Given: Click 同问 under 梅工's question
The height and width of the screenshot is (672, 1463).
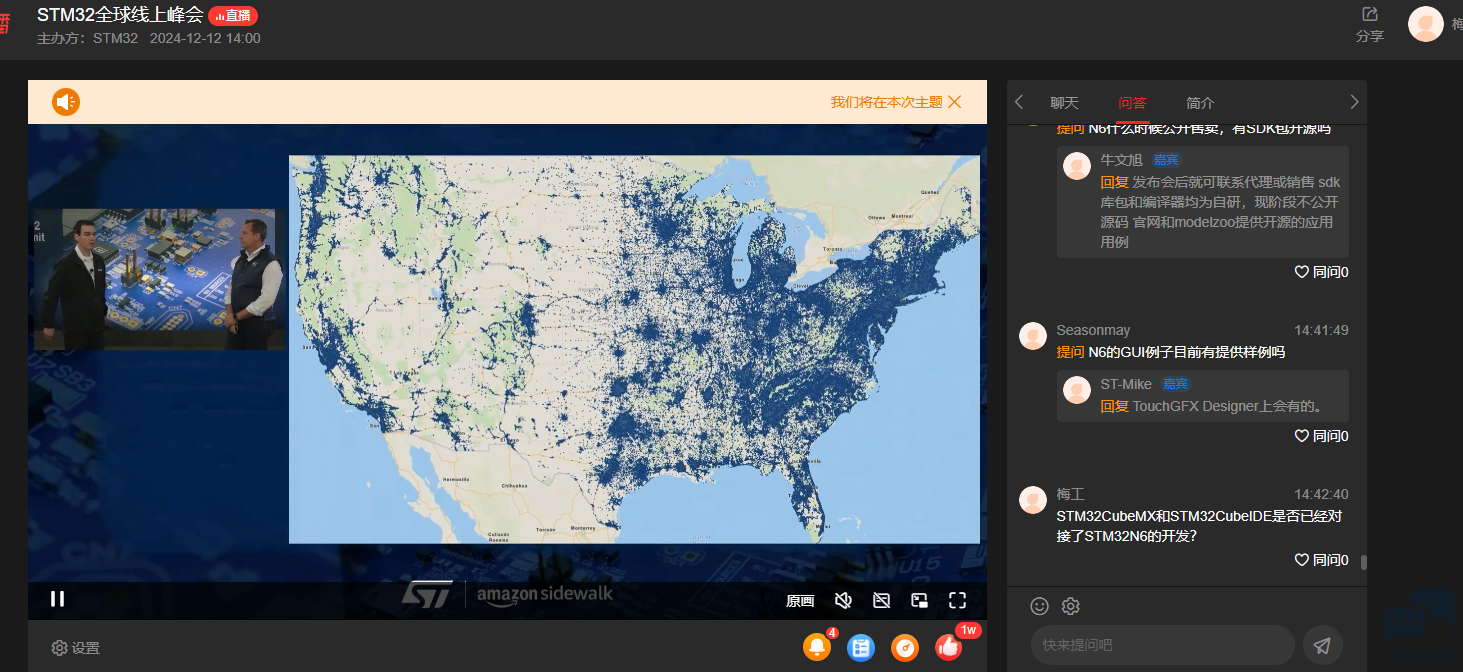Looking at the screenshot, I should pos(1321,560).
